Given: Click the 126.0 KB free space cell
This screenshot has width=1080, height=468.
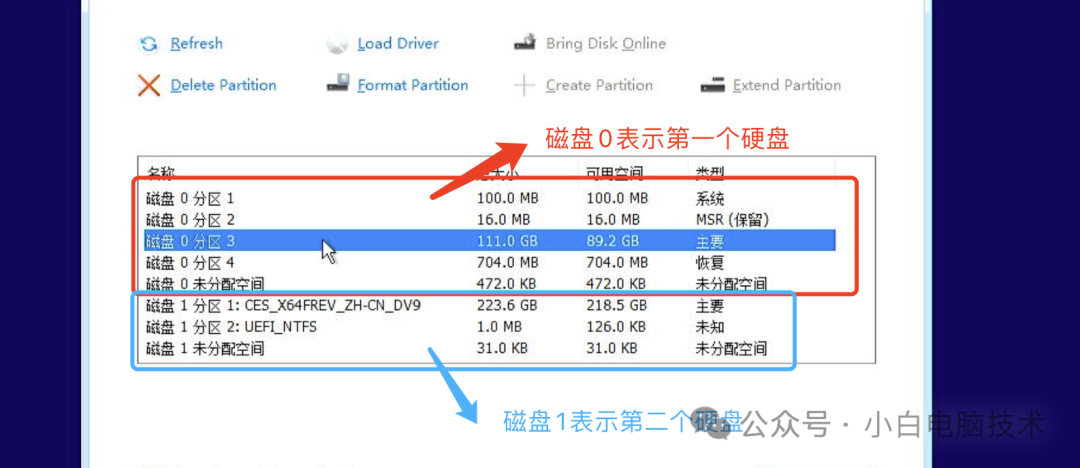Looking at the screenshot, I should [x=616, y=327].
